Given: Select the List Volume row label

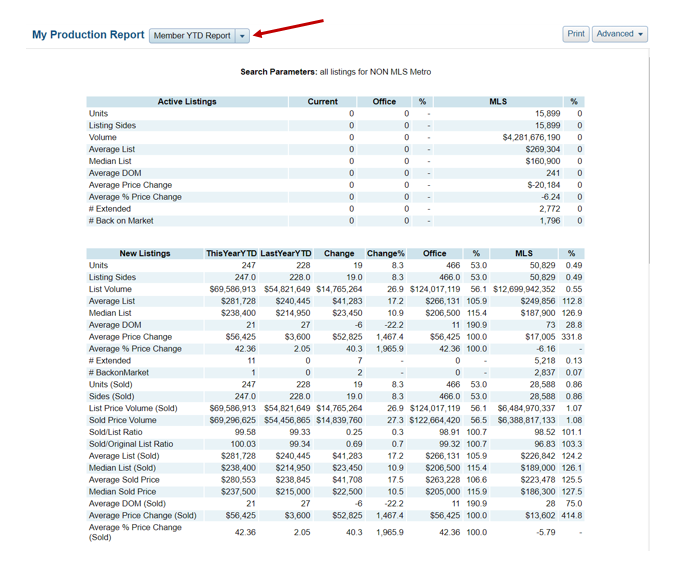Looking at the screenshot, I should [110, 289].
